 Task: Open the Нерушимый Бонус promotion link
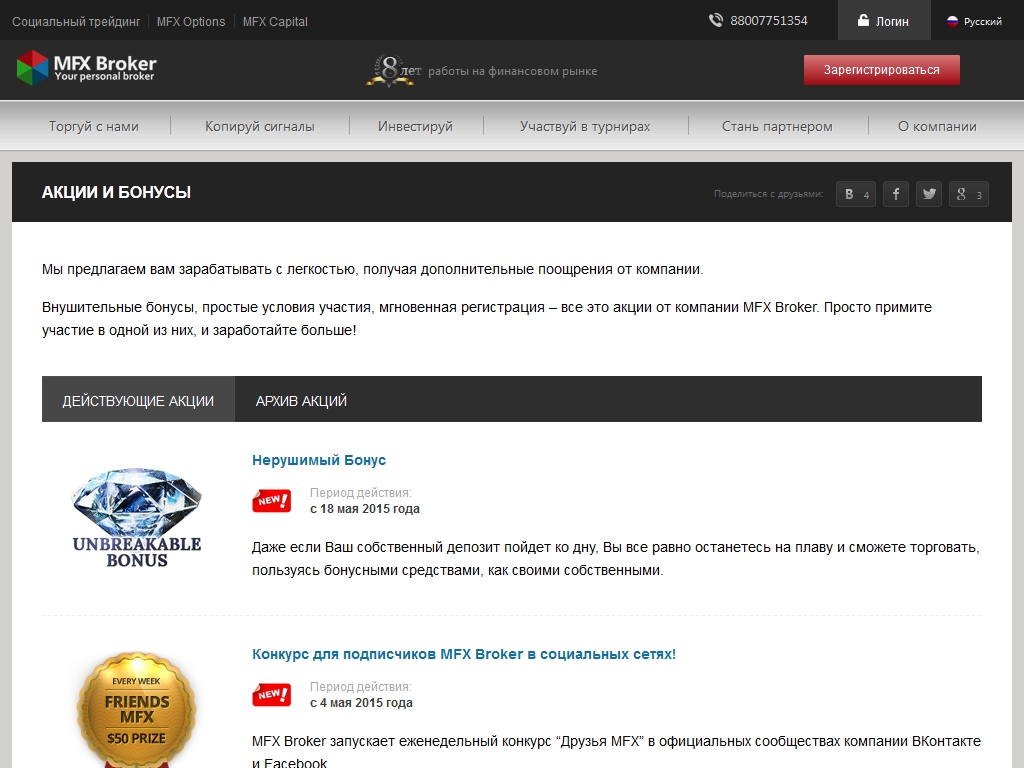coord(319,460)
